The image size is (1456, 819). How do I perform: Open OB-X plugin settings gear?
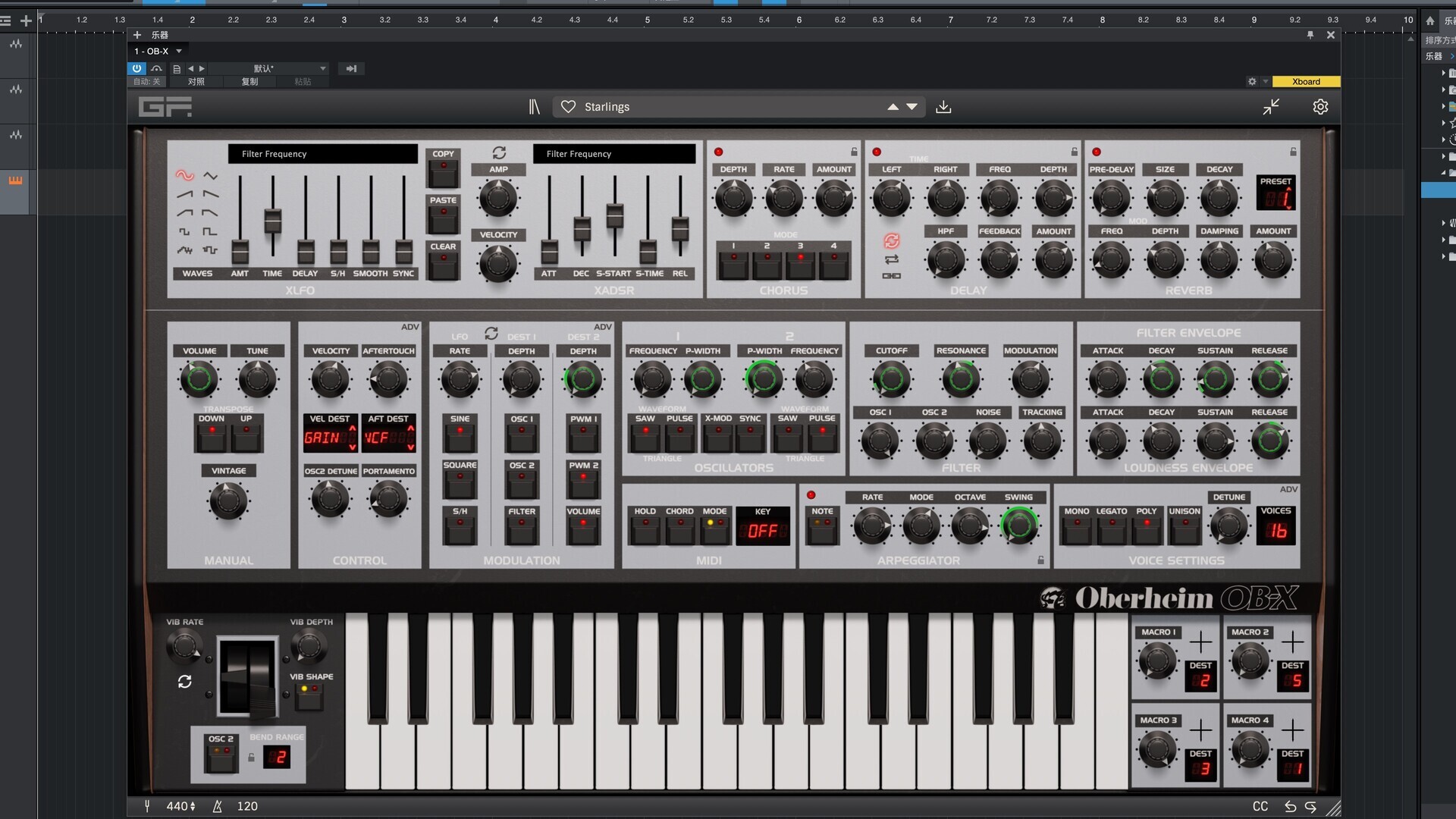1320,107
